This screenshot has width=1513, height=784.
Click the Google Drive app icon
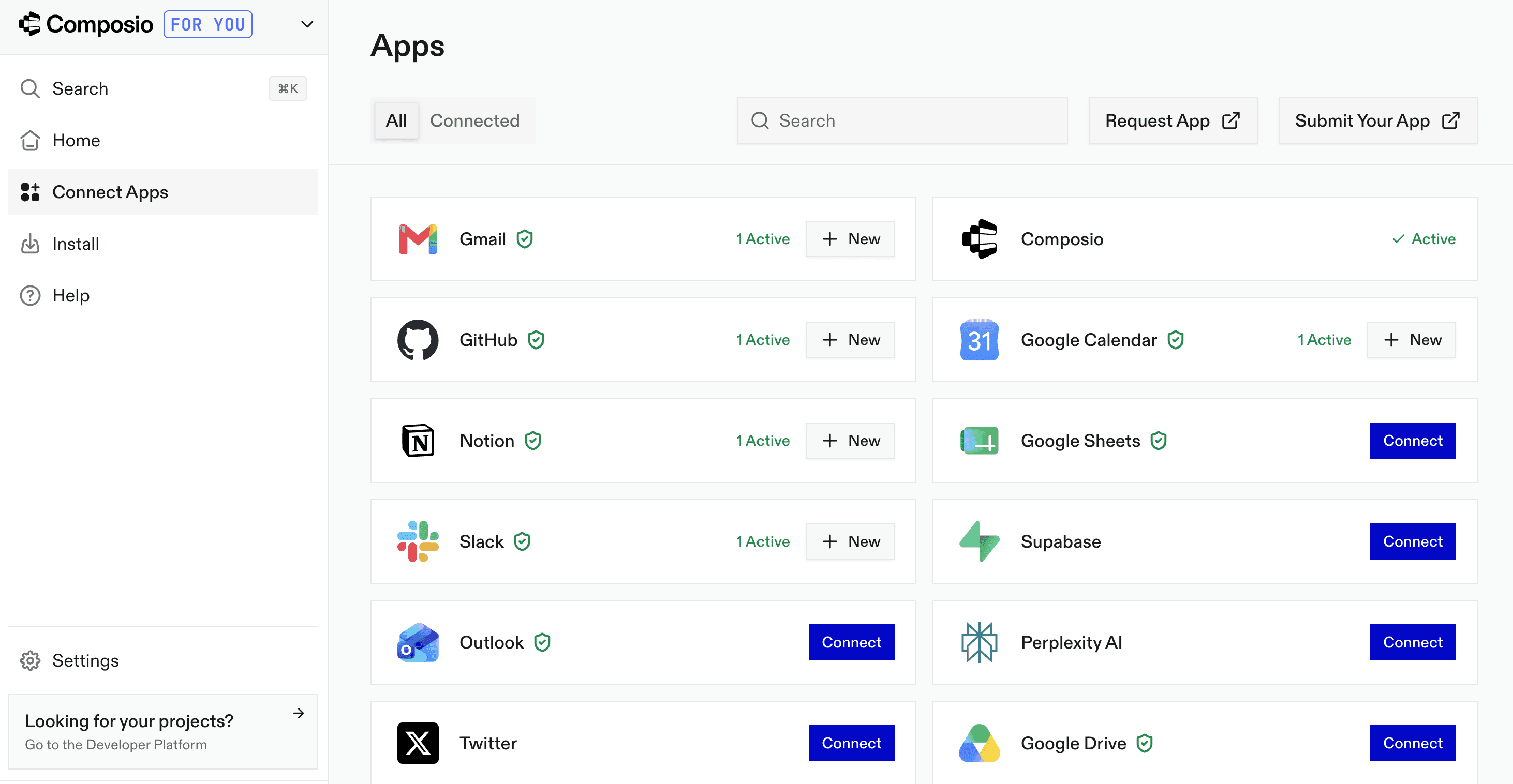[979, 744]
